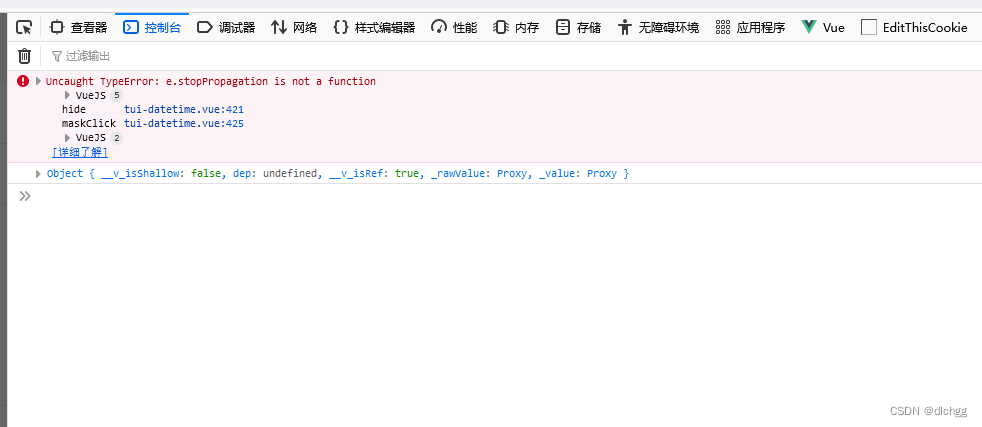
Task: Open the 查看器 inspector tab
Action: (79, 28)
